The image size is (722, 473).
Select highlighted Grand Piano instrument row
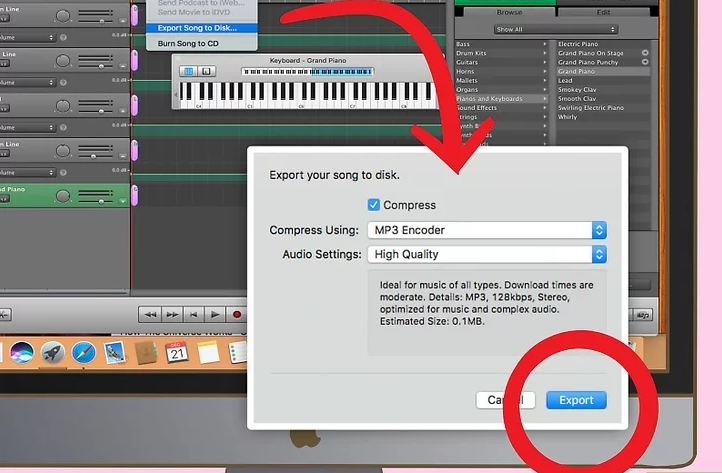603,71
